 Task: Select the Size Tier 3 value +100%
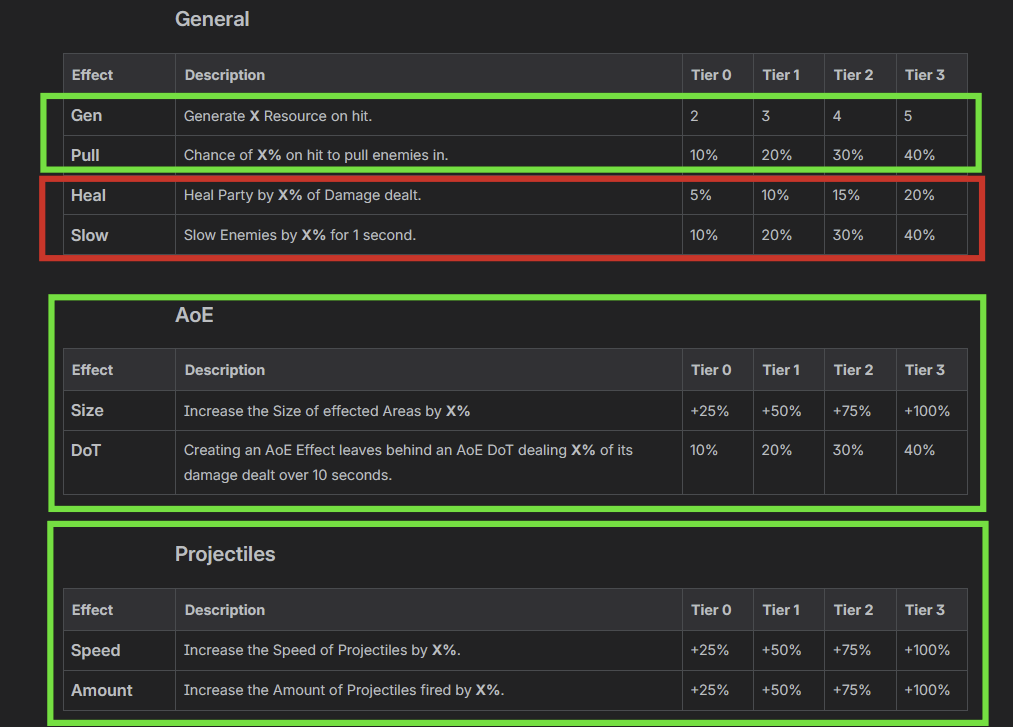coord(927,411)
